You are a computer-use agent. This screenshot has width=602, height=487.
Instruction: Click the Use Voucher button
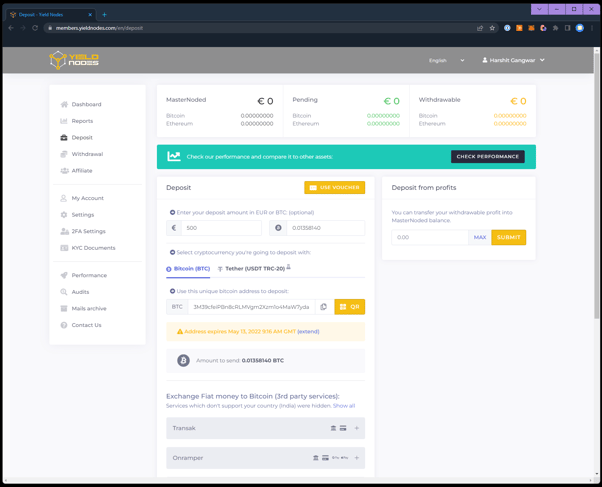(334, 187)
